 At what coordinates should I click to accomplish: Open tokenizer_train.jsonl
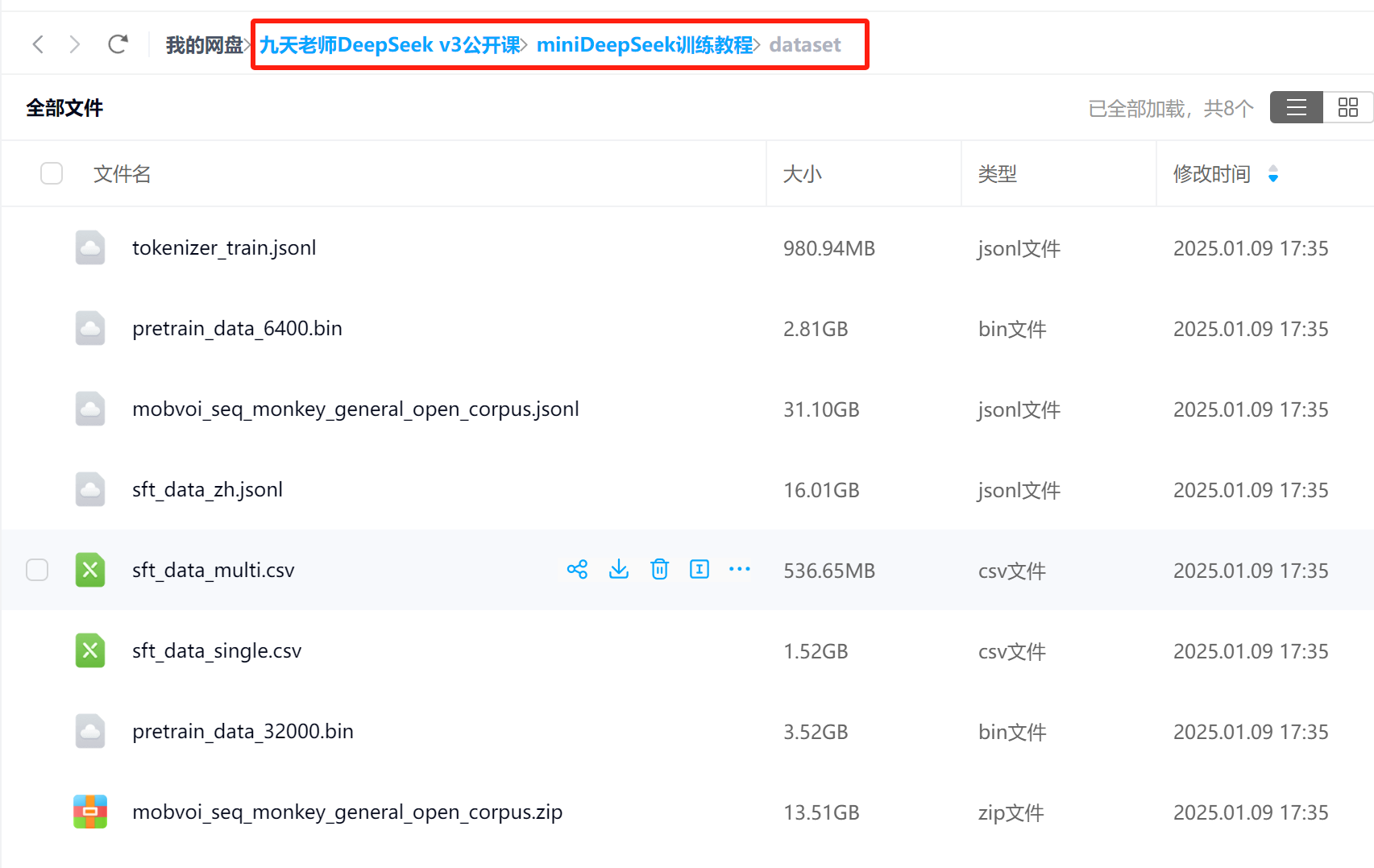click(224, 247)
